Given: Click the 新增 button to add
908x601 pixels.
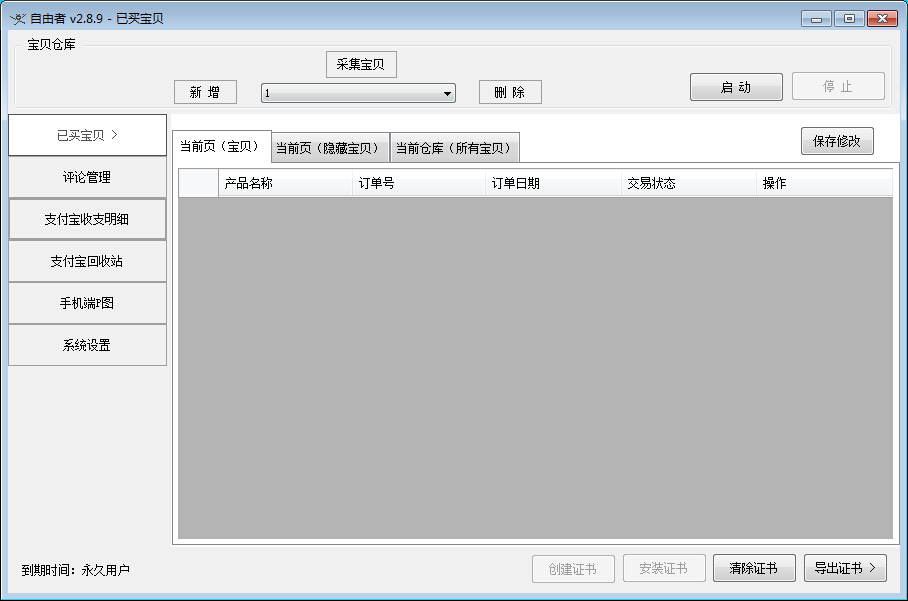Looking at the screenshot, I should 204,92.
